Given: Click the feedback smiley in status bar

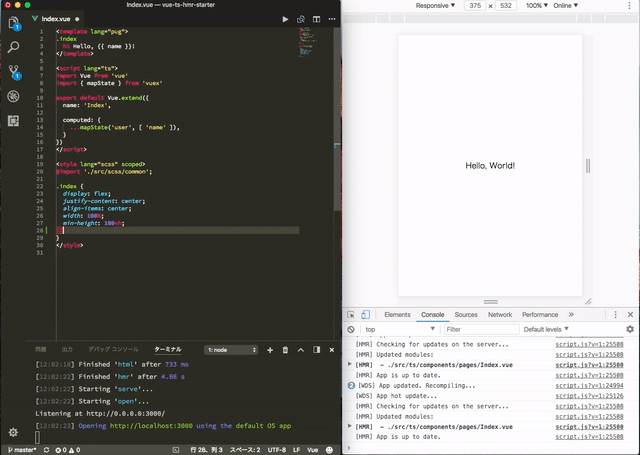Looking at the screenshot, I should pyautogui.click(x=329, y=450).
